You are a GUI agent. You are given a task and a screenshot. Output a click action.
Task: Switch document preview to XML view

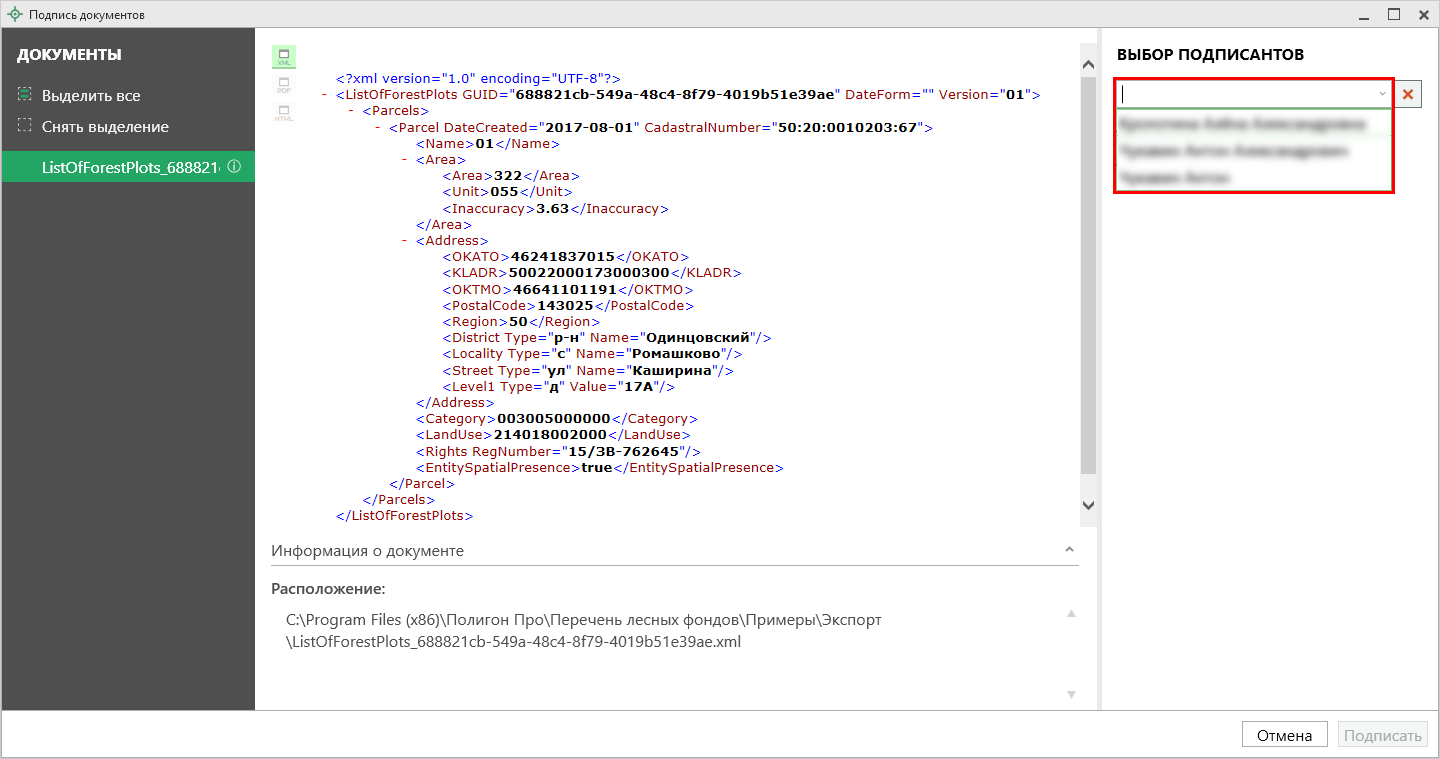pyautogui.click(x=284, y=57)
